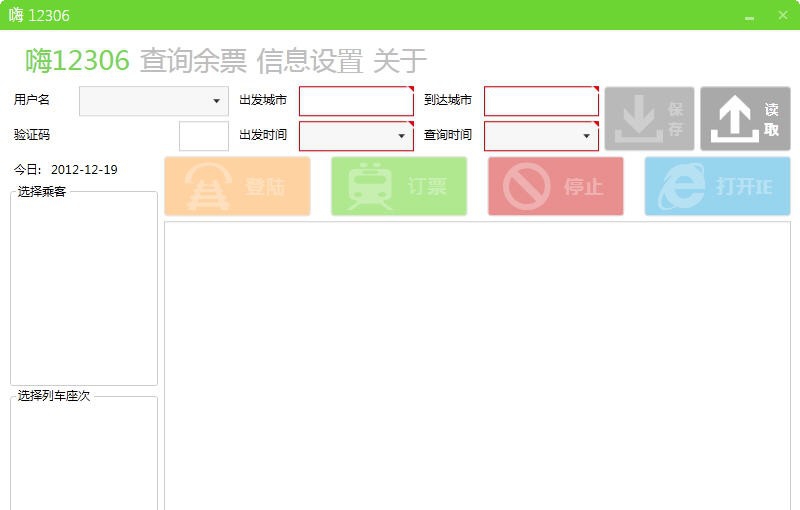Focus the 出发城市 input field

pyautogui.click(x=356, y=101)
